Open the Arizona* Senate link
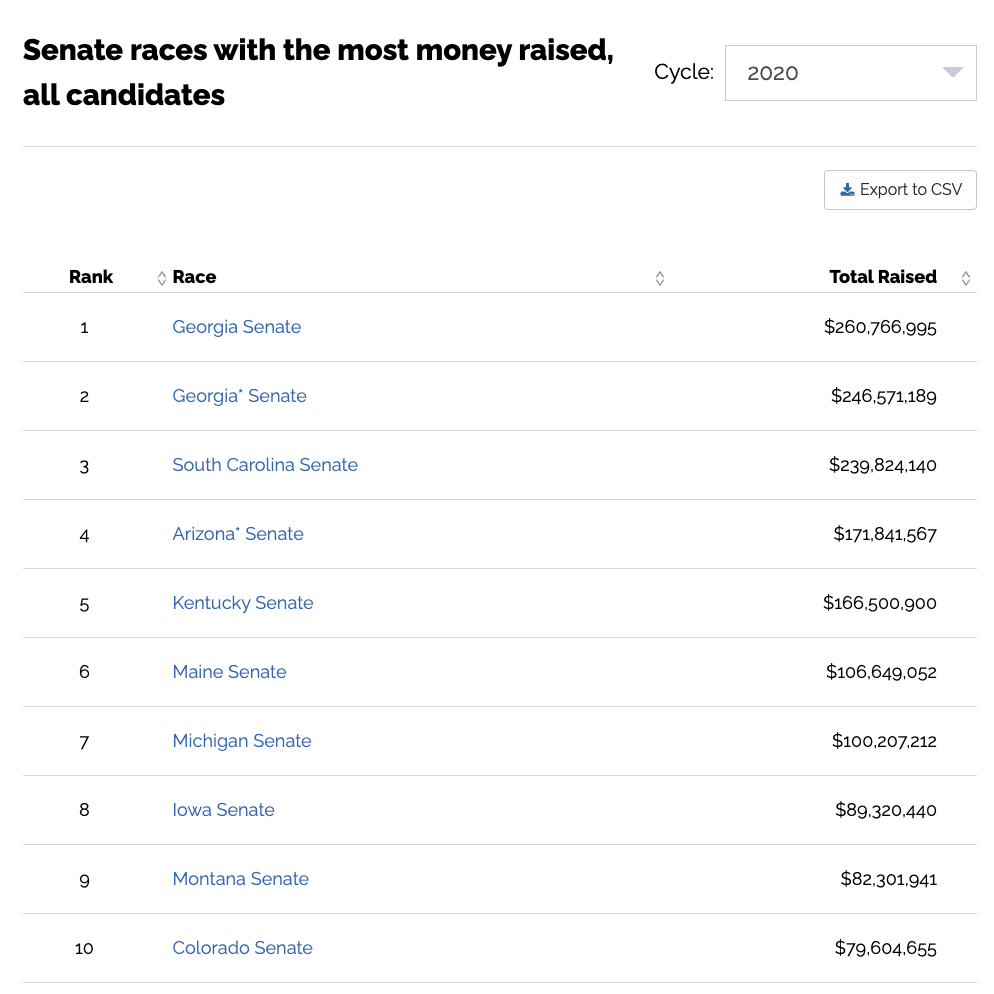 point(238,534)
